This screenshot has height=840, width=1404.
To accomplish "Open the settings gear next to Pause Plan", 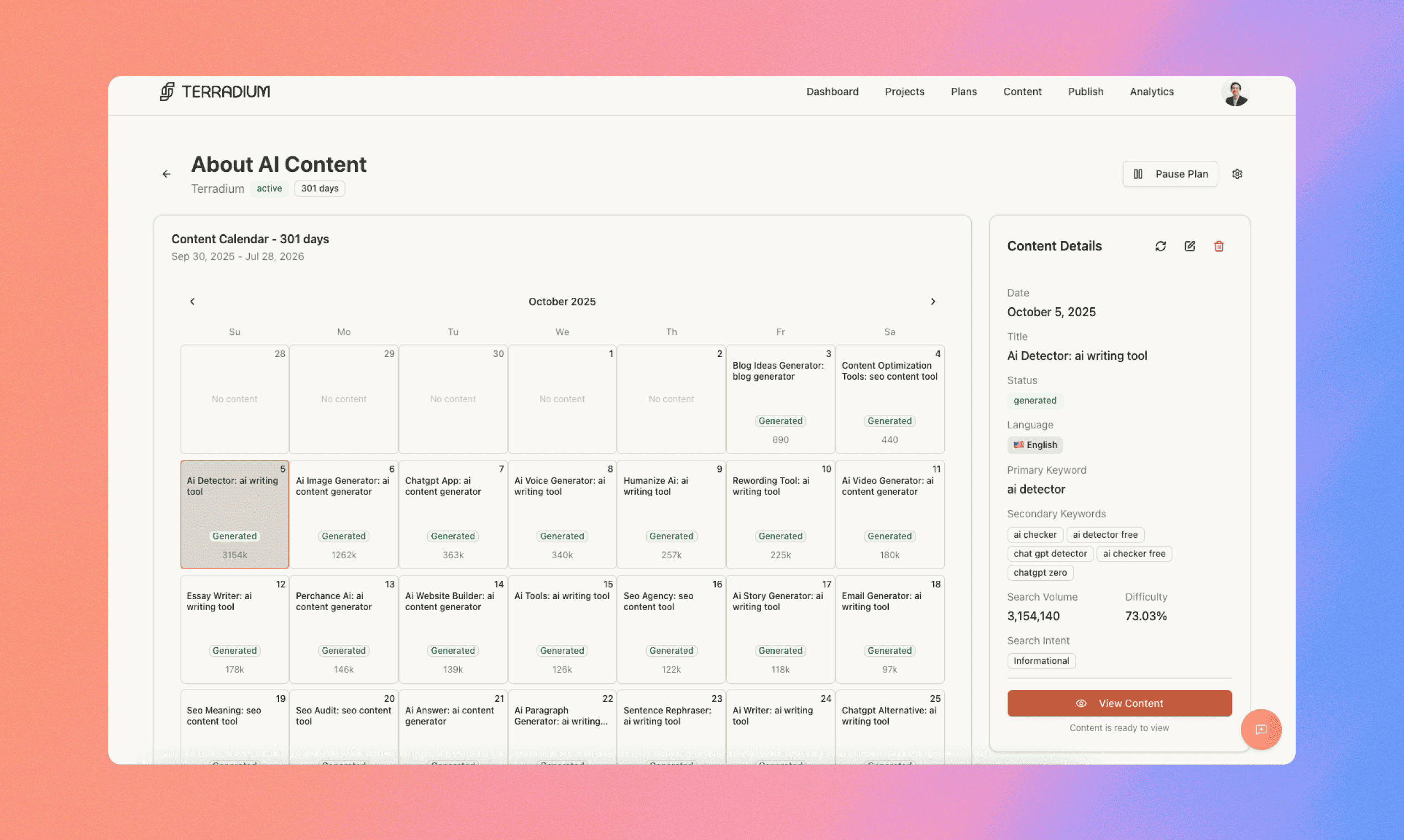I will 1238,174.
